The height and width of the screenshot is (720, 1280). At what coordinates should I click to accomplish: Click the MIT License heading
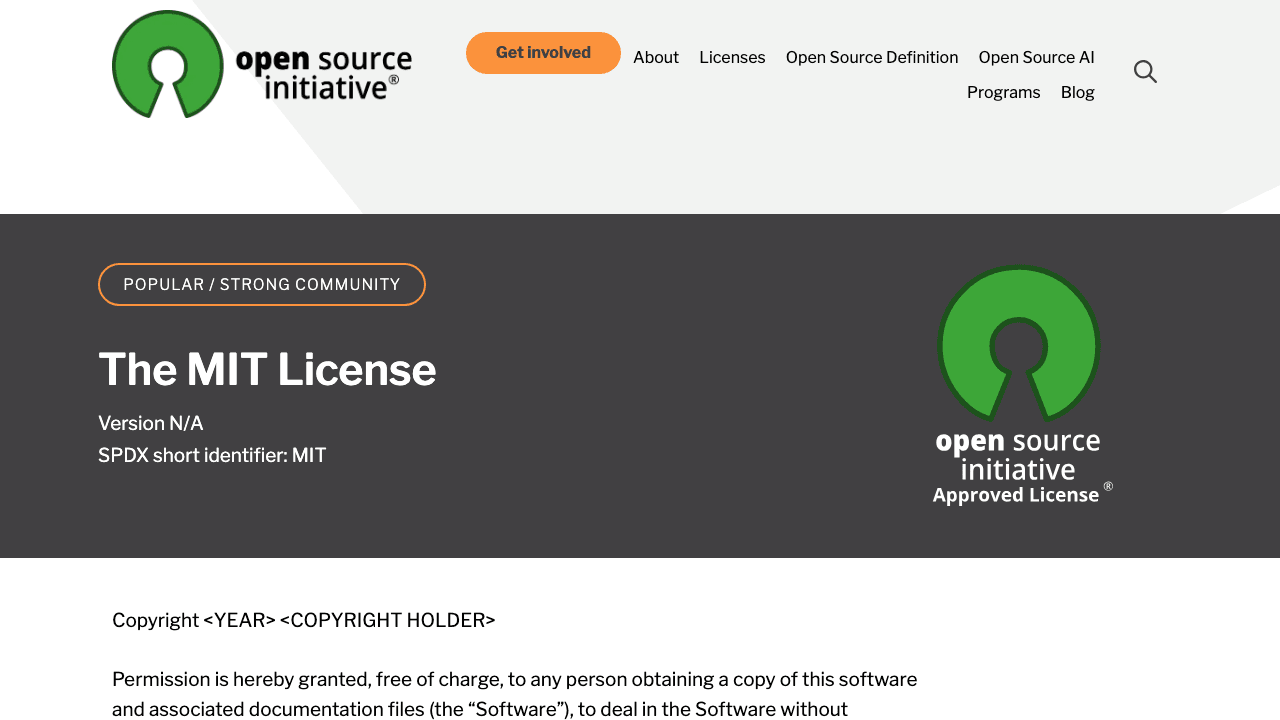267,369
